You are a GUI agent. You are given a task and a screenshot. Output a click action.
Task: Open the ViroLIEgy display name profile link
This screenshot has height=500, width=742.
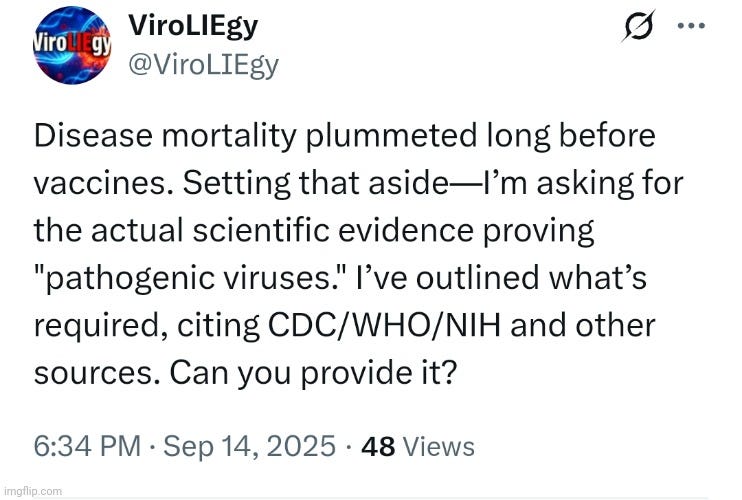193,26
